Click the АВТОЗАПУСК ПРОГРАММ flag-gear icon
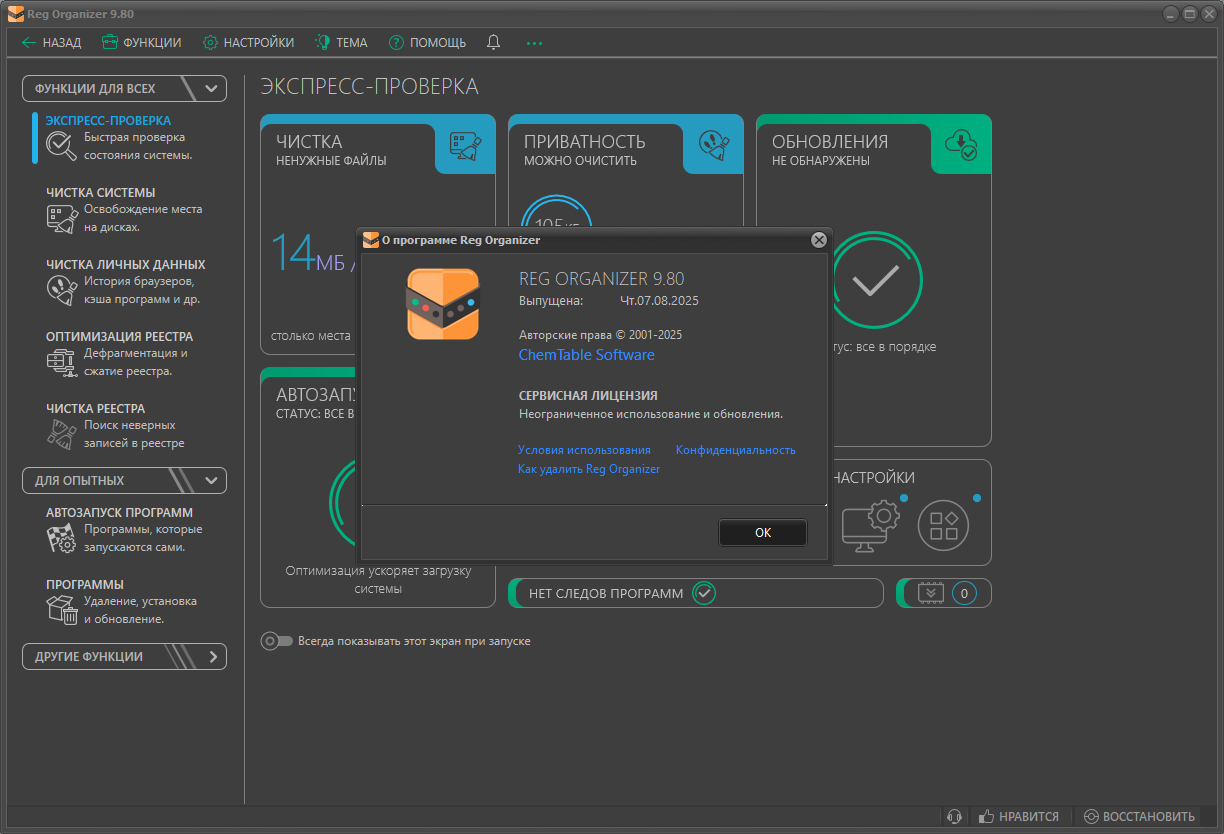This screenshot has height=834, width=1224. tap(62, 538)
